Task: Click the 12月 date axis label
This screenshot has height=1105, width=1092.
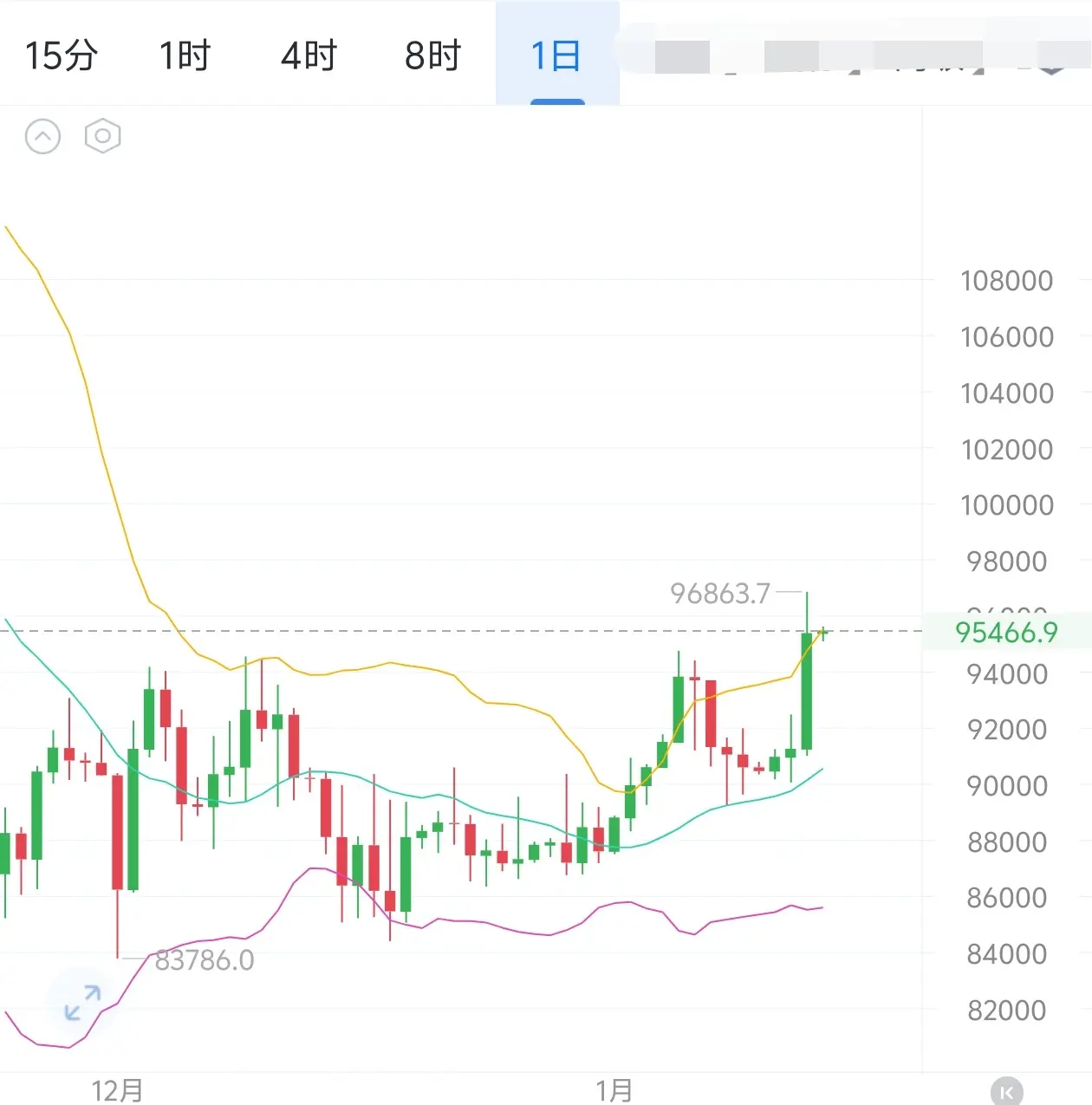Action: (x=117, y=1090)
